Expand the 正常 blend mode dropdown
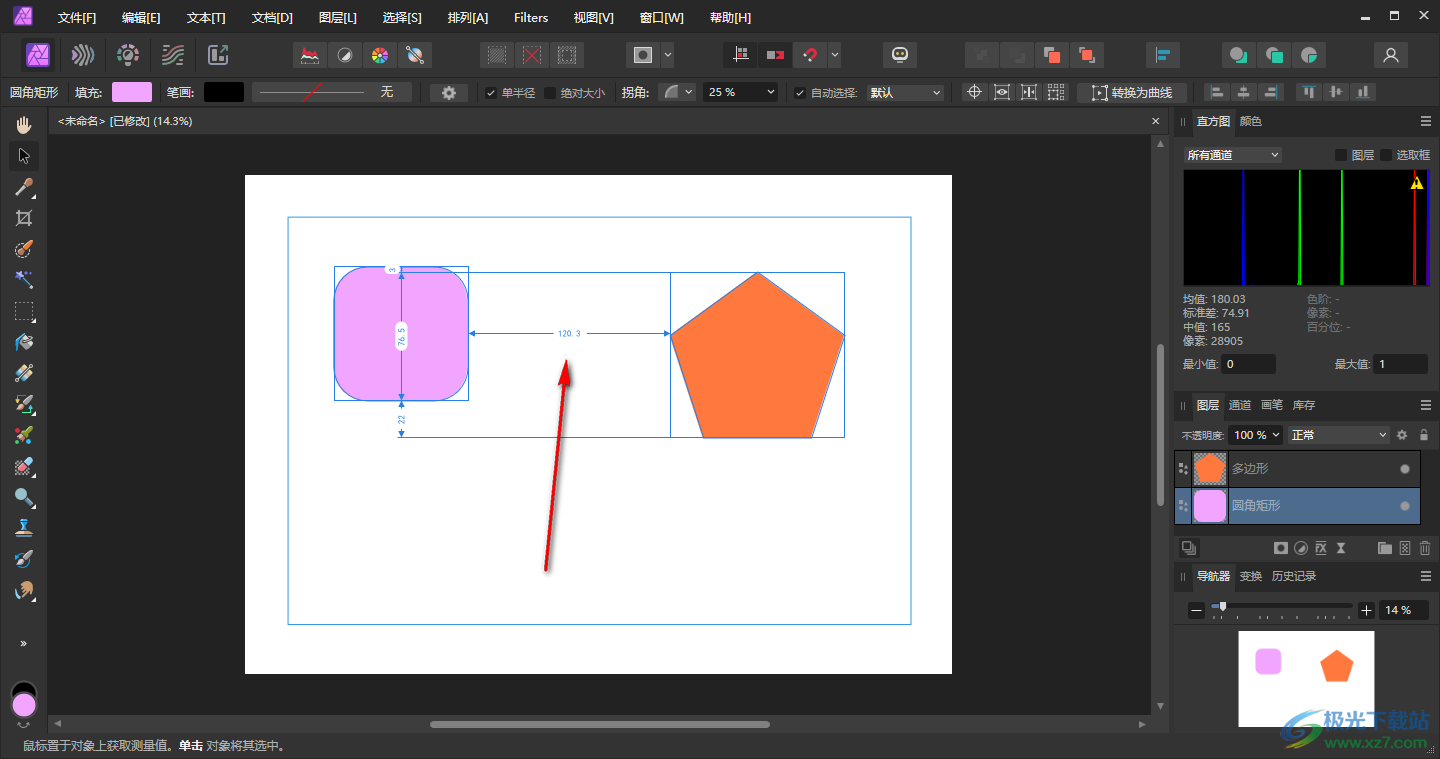The width and height of the screenshot is (1440, 759). point(1339,435)
